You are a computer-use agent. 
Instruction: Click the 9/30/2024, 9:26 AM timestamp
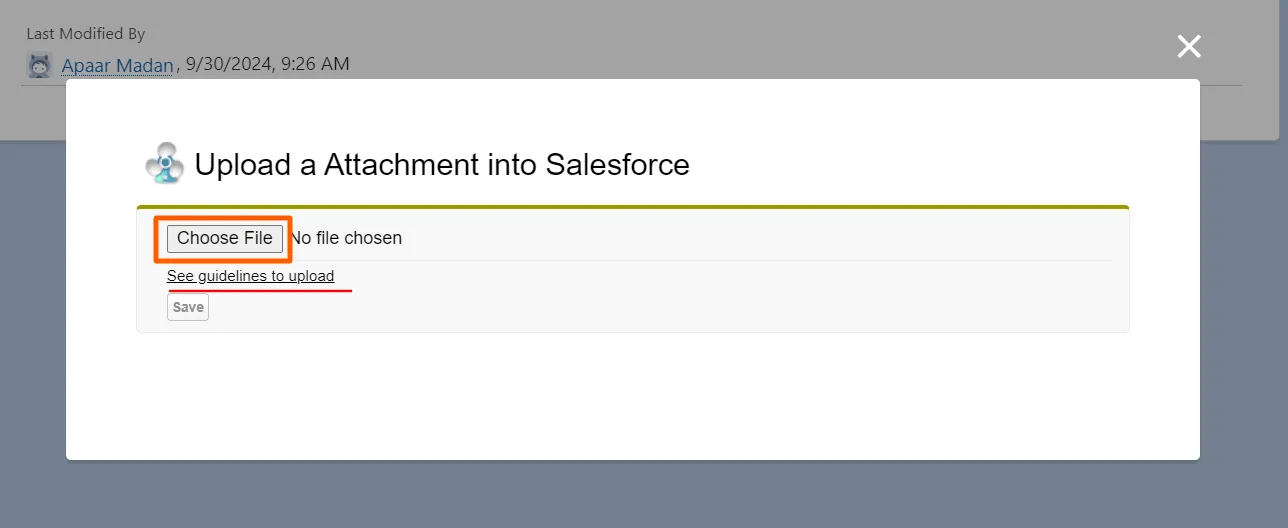(268, 65)
